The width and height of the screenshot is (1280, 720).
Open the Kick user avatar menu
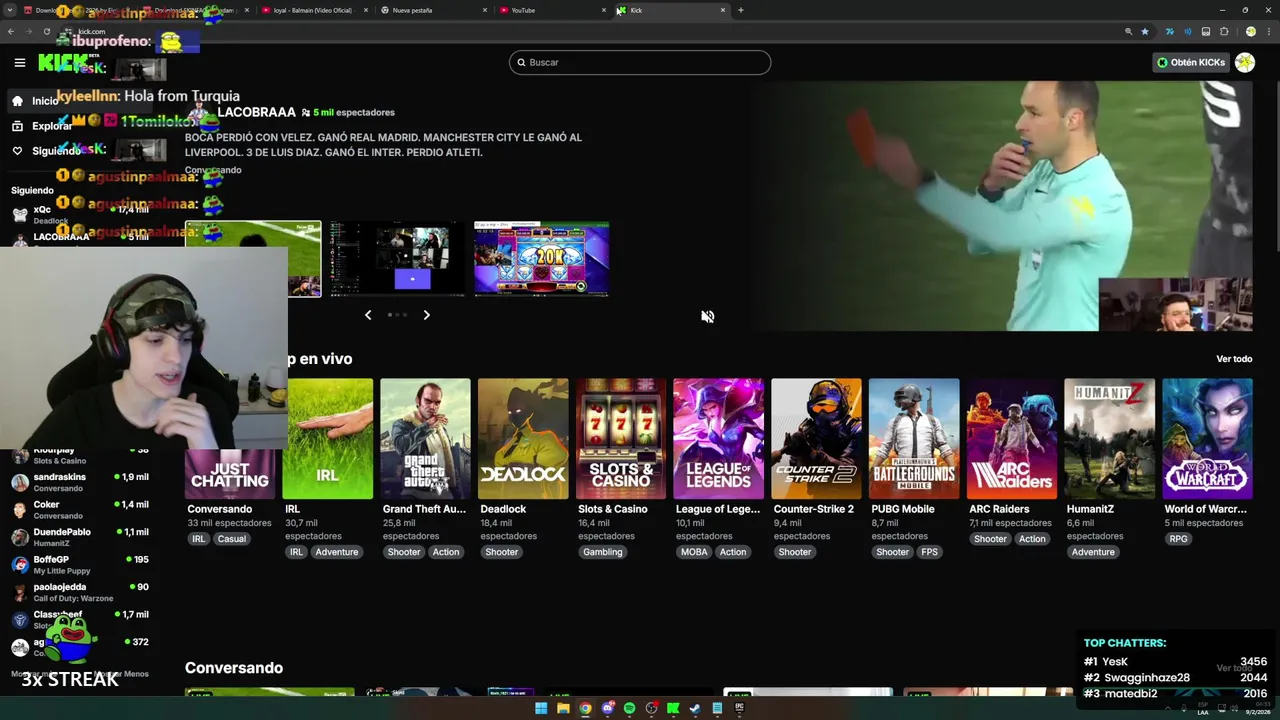[1245, 62]
